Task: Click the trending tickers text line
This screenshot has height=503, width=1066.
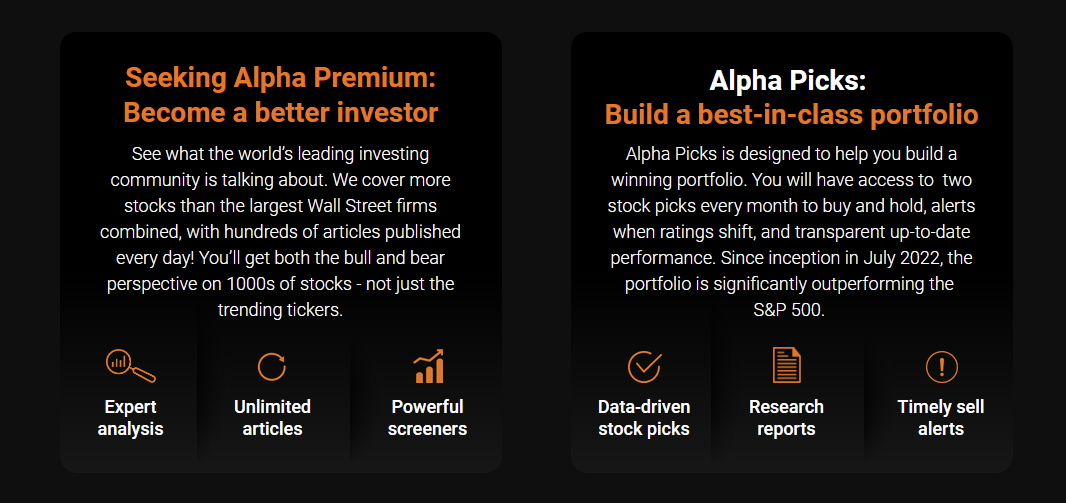Action: coord(281,310)
